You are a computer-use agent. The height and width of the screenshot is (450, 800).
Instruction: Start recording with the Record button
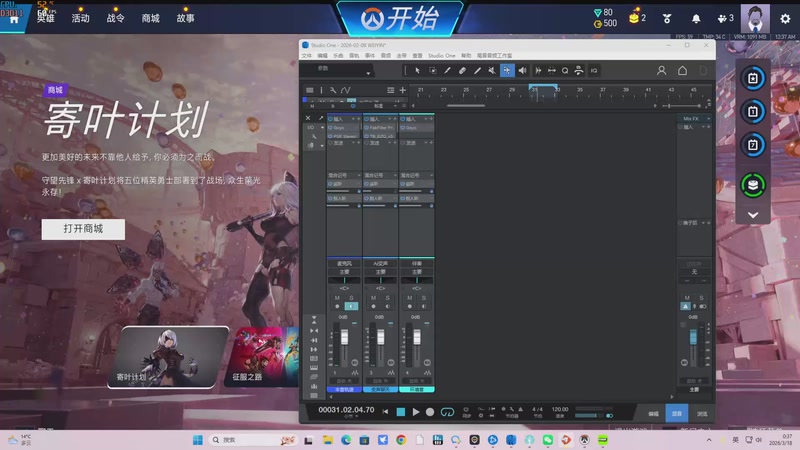[430, 412]
